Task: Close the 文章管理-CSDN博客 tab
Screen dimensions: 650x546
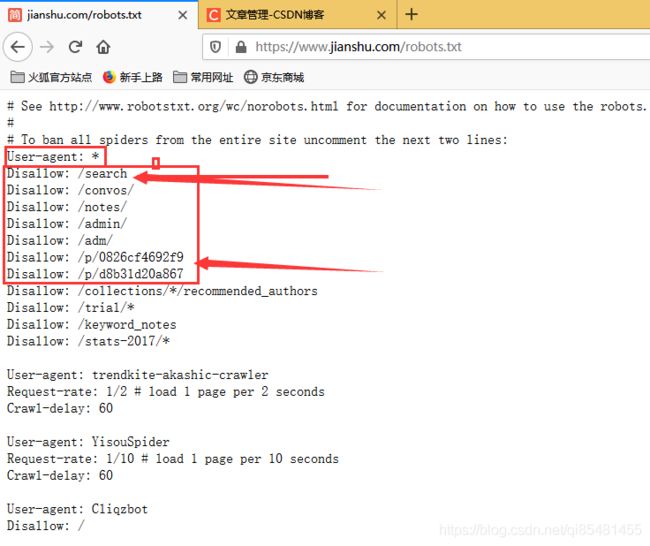Action: [x=381, y=15]
